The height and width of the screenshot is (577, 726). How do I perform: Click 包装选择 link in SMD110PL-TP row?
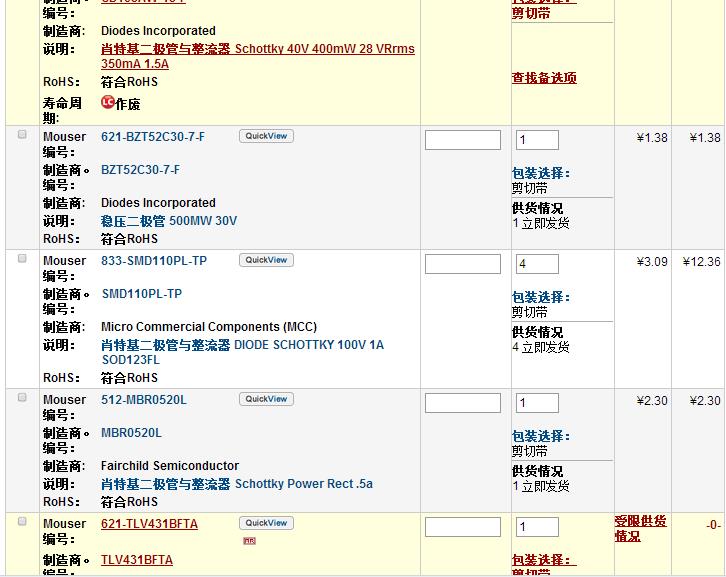tap(541, 297)
